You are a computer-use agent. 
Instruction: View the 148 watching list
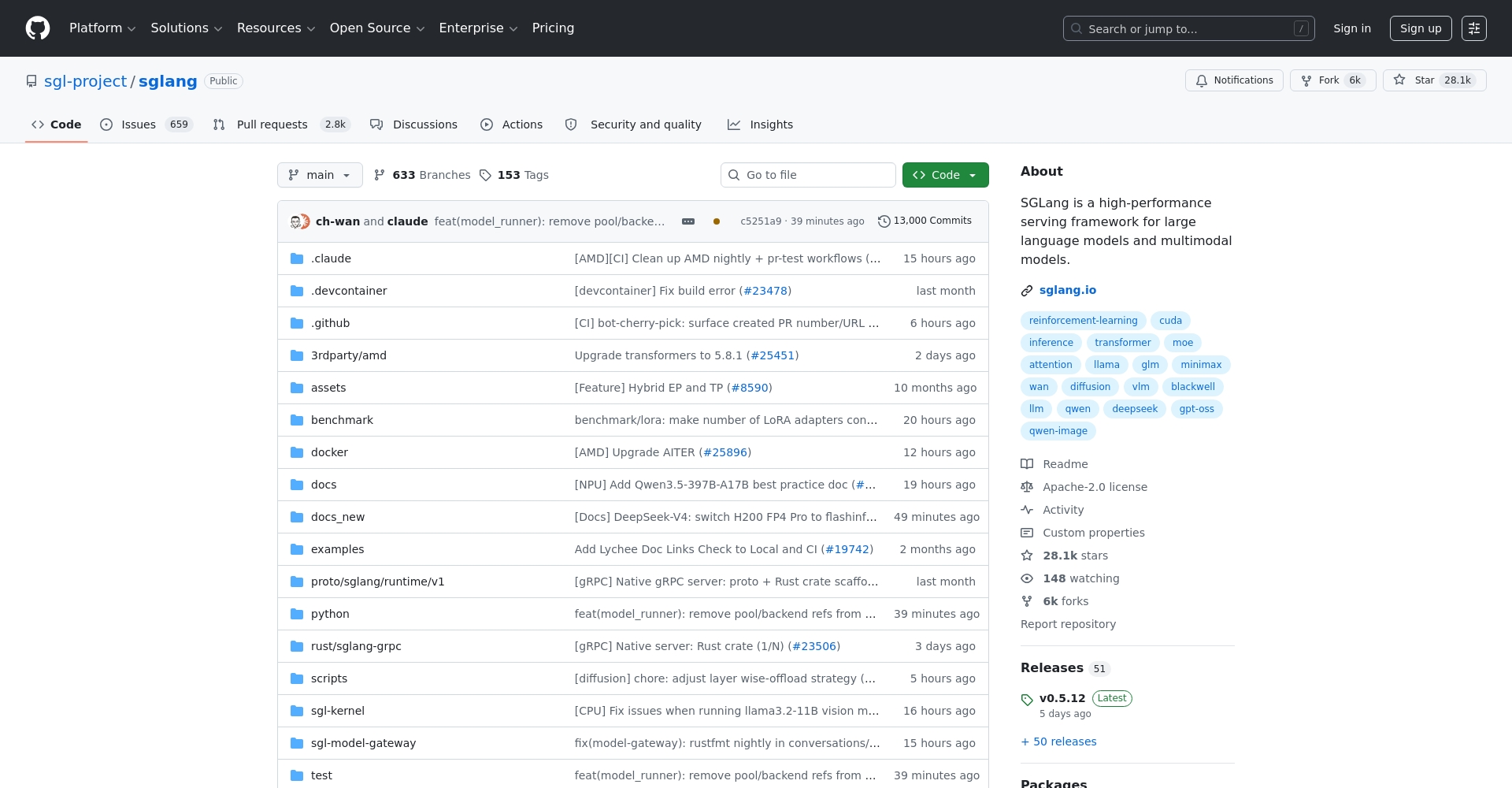click(x=1070, y=578)
